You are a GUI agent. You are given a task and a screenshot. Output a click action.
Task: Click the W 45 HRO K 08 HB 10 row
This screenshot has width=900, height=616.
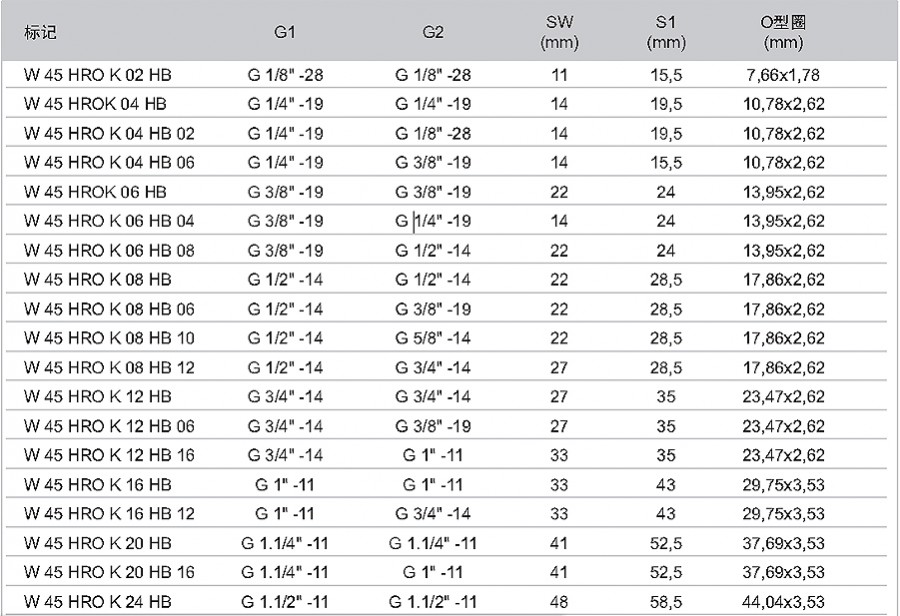[x=447, y=338]
